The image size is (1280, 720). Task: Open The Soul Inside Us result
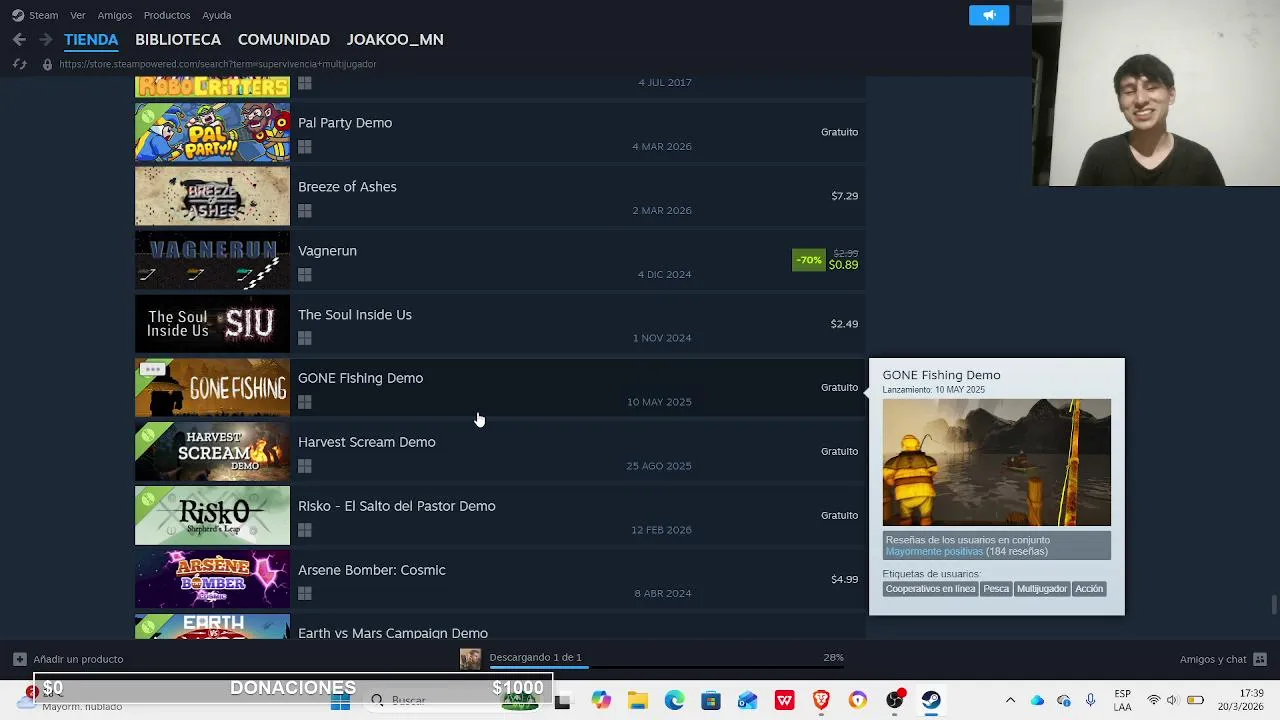(500, 324)
